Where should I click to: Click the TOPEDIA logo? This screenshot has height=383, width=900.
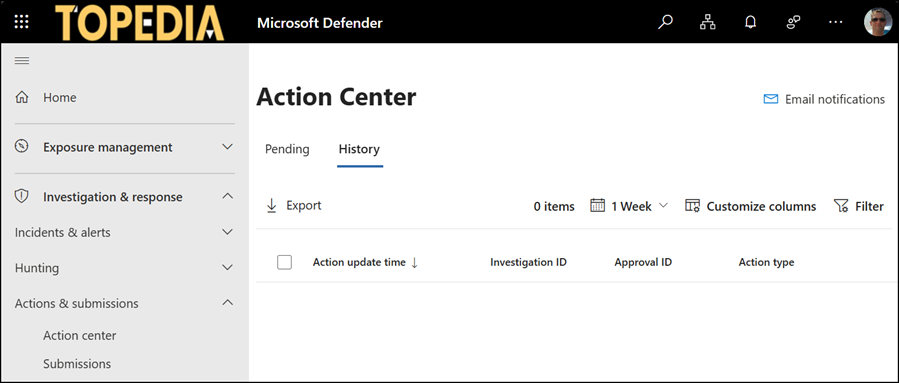pos(139,22)
